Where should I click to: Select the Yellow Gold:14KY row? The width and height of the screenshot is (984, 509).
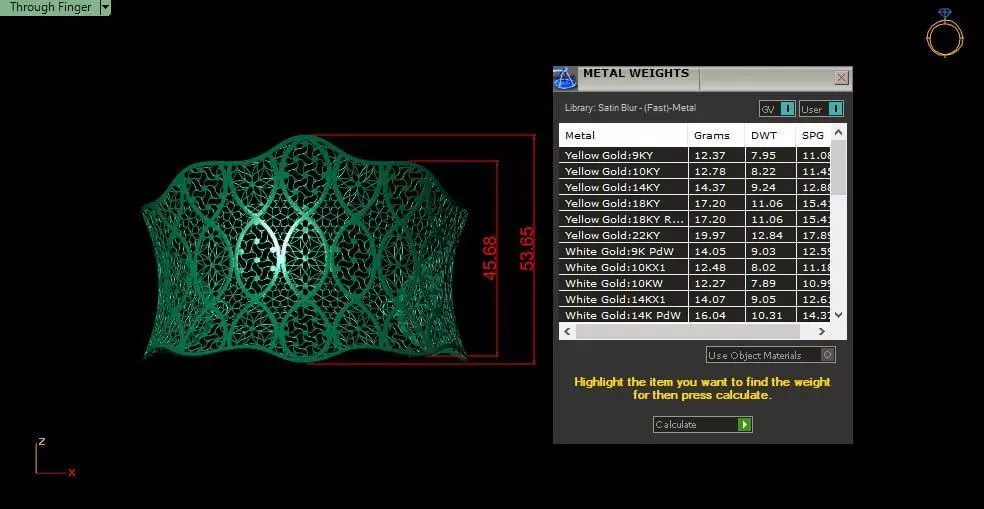[x=695, y=187]
